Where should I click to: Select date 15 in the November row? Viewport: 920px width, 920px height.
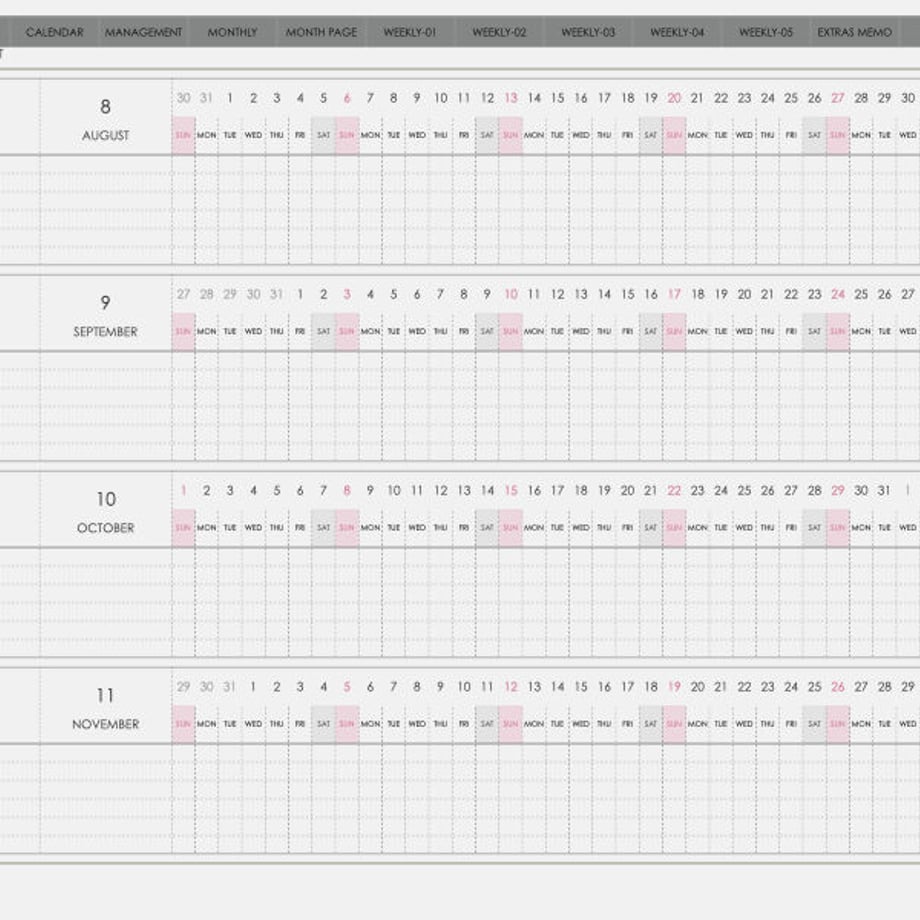(581, 687)
